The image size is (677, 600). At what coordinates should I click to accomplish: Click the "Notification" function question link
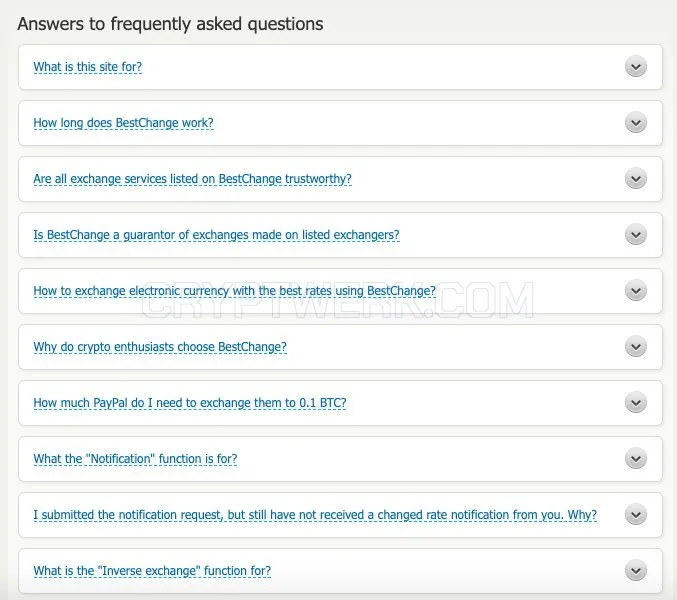pos(135,459)
